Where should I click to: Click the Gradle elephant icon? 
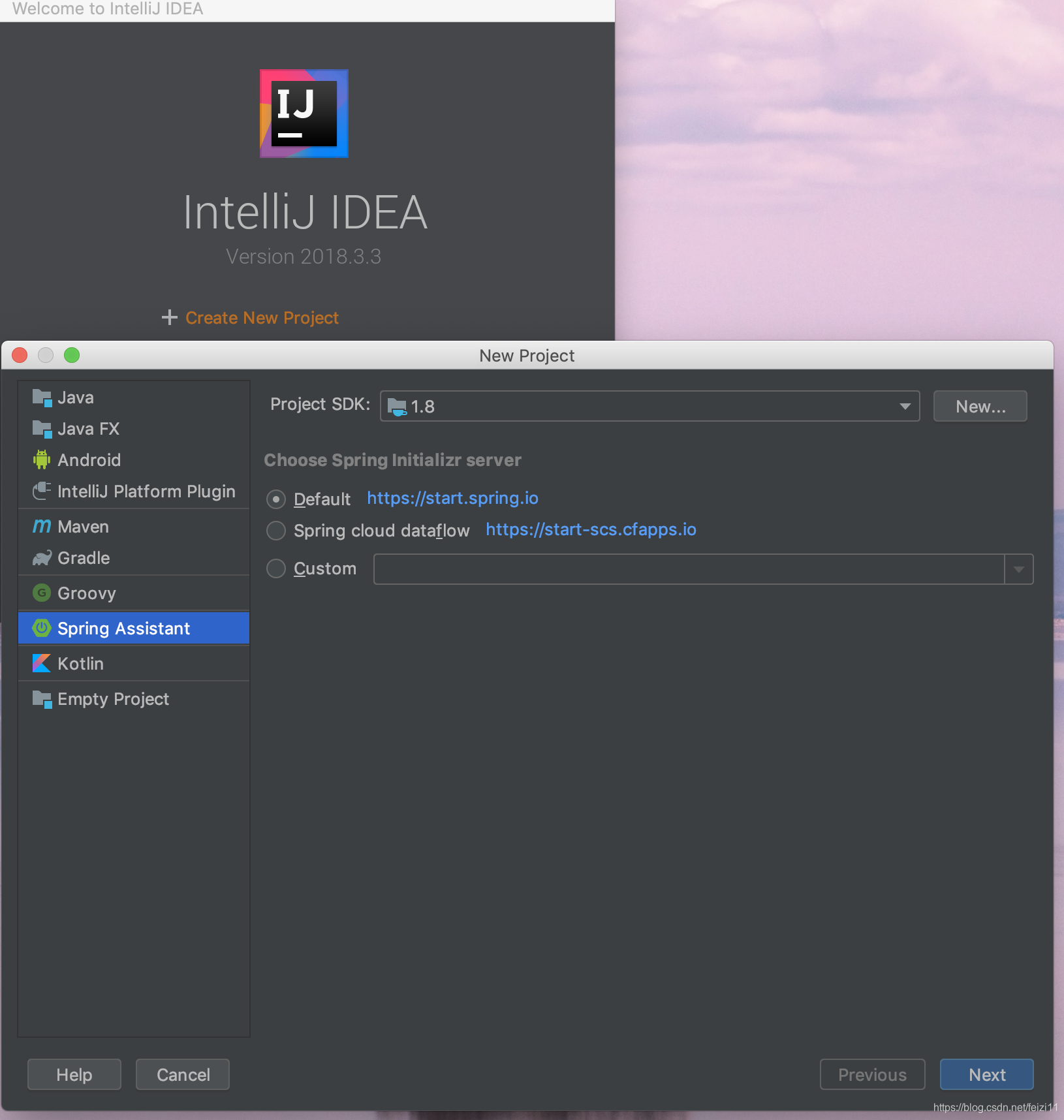pyautogui.click(x=42, y=558)
